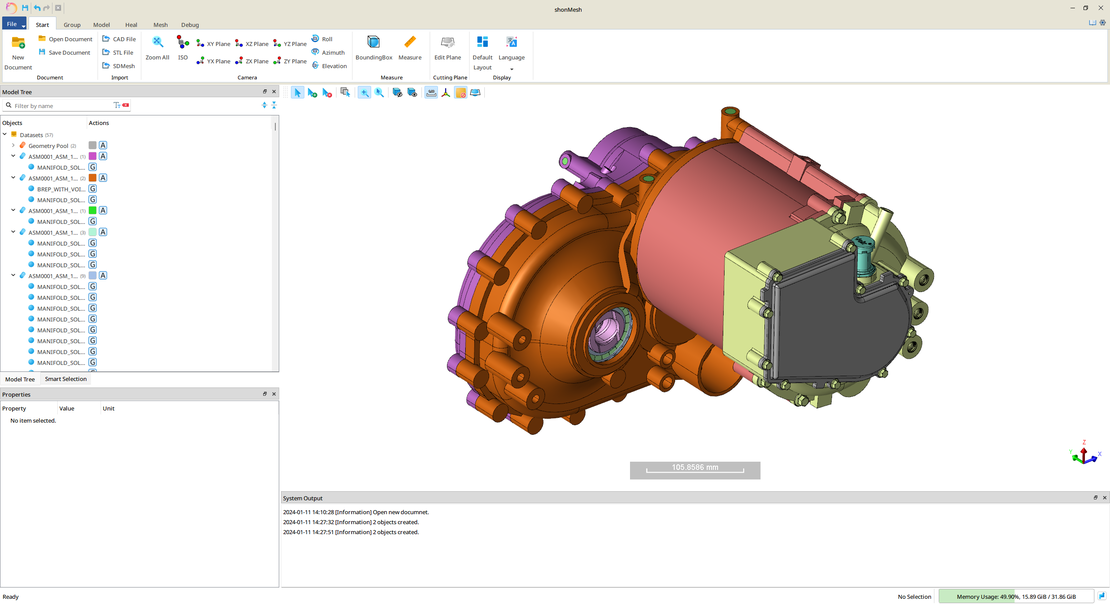The height and width of the screenshot is (604, 1110).
Task: Toggle the A action on the orange assembly row
Action: tap(103, 178)
